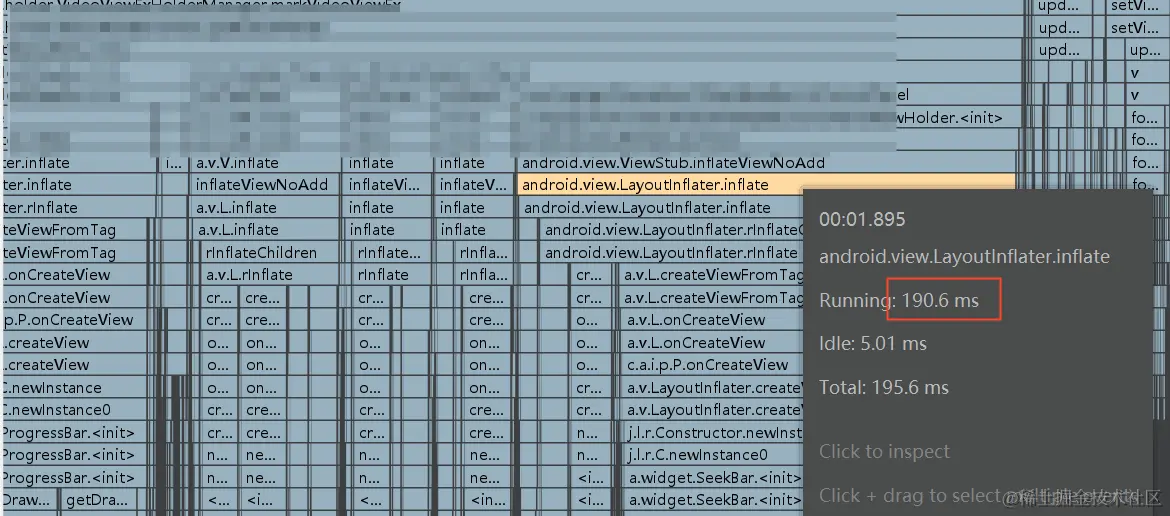Image resolution: width=1170 pixels, height=516 pixels.
Task: Select the rInflateChildren frame
Action: tap(269, 252)
